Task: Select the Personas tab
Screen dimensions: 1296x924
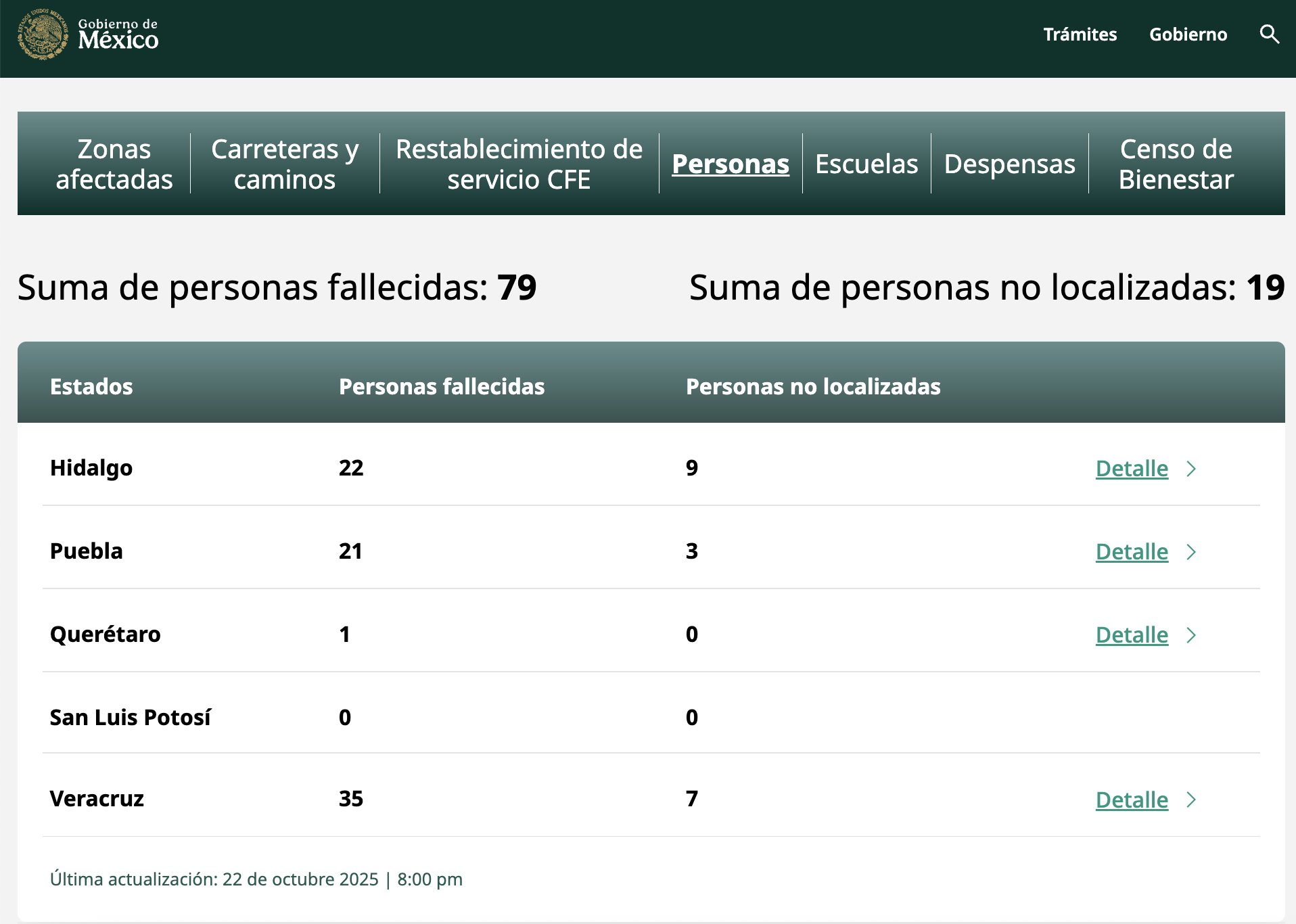Action: coord(731,164)
